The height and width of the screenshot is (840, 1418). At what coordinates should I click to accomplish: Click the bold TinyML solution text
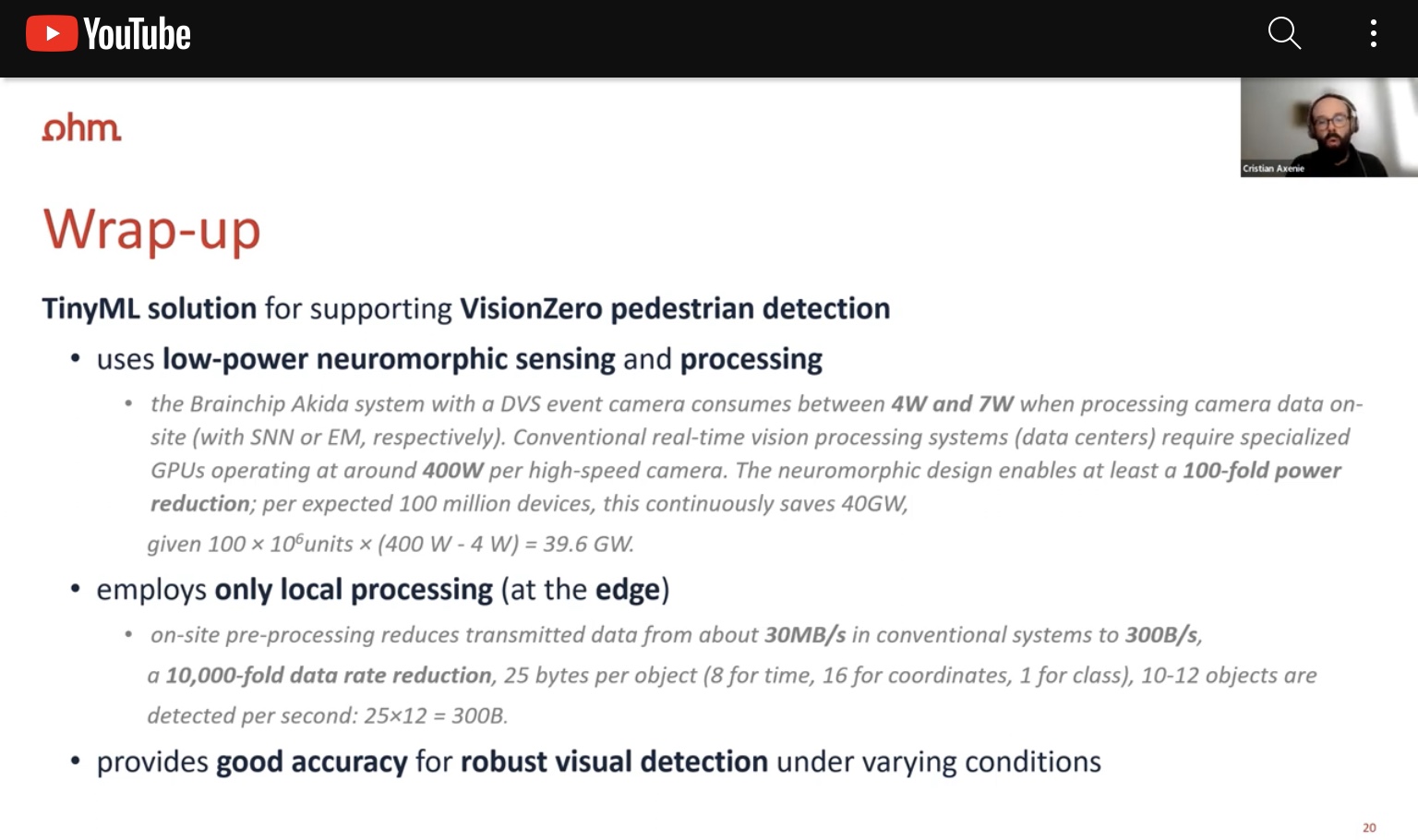150,308
